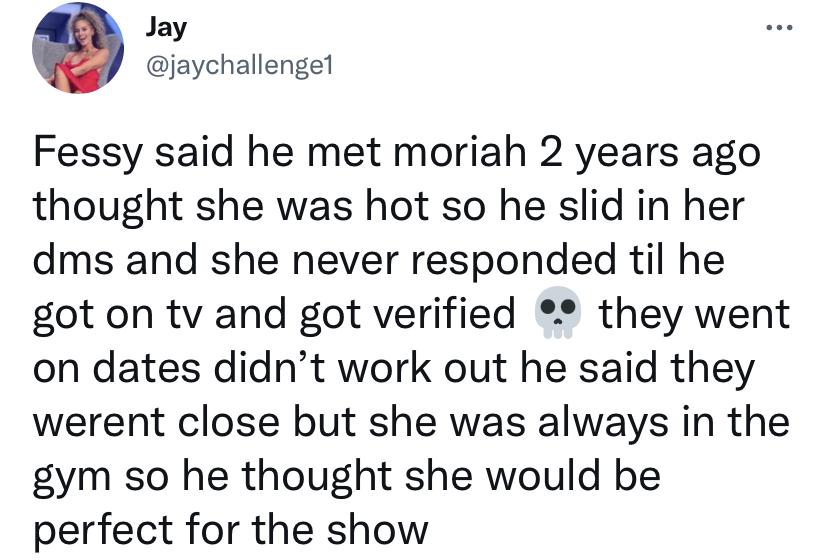
Task: Open the profile via display name Jay
Action: click(166, 27)
